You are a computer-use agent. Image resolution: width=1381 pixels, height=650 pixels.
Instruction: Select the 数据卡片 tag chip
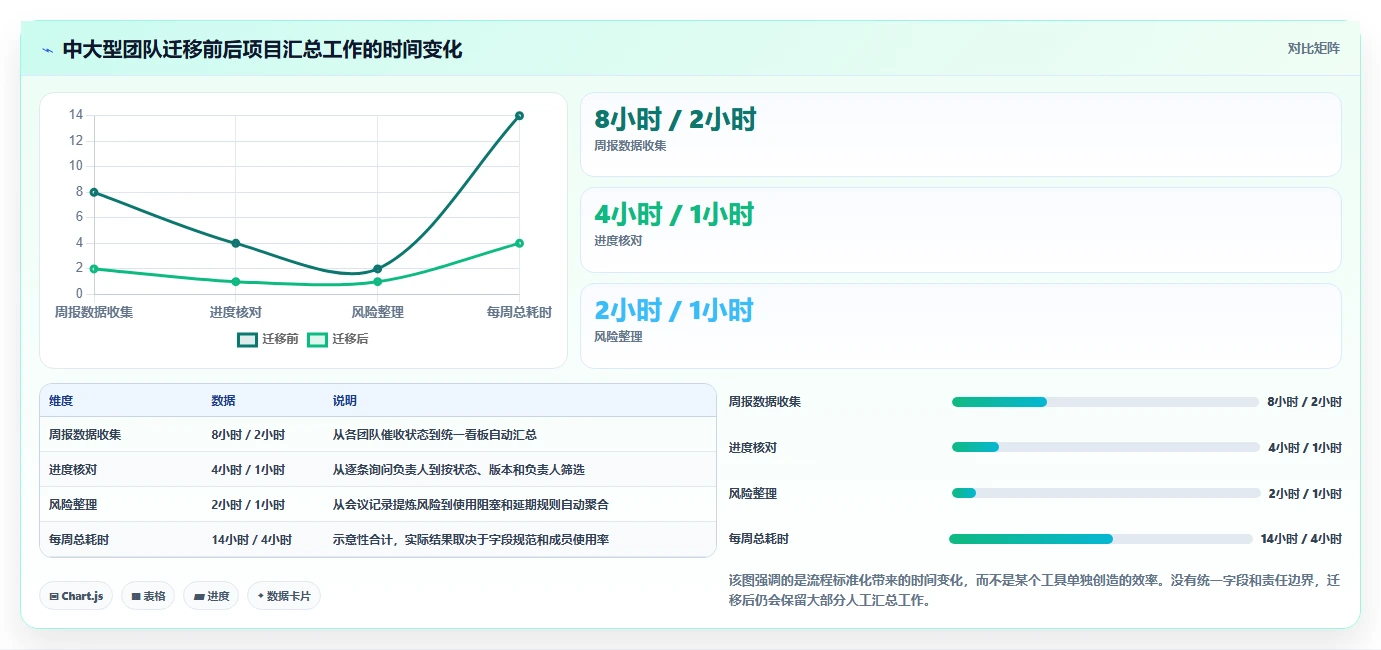[x=284, y=596]
